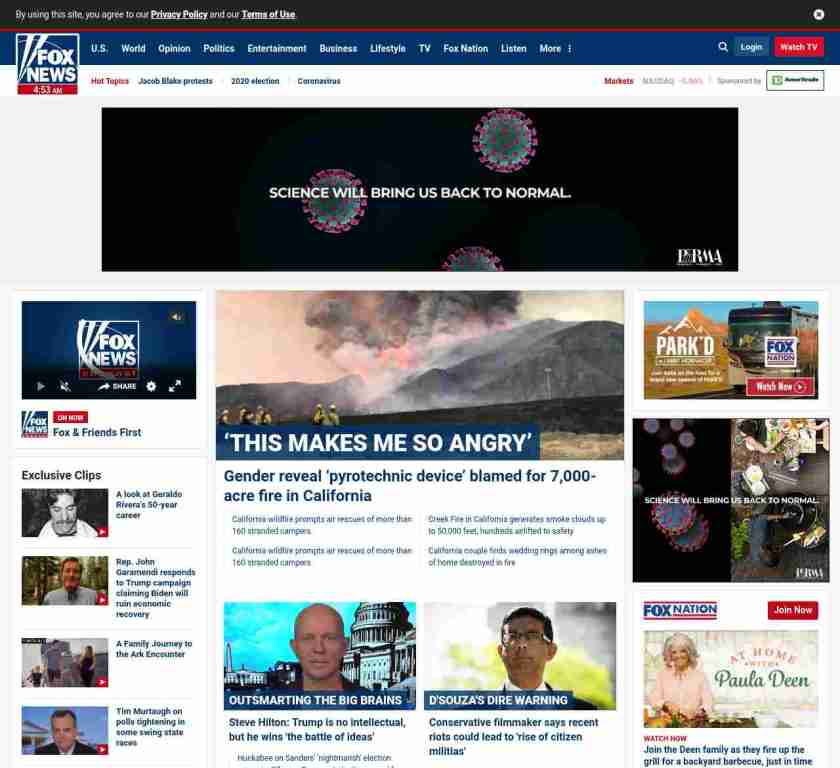
Task: Play the Fox News live video
Action: tap(41, 386)
